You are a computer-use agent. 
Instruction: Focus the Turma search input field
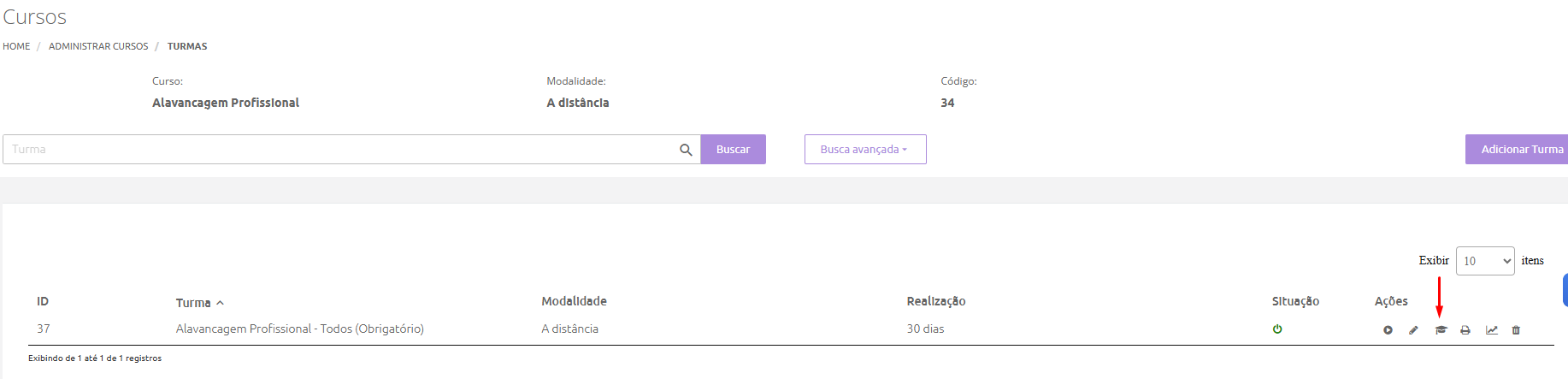[342, 150]
